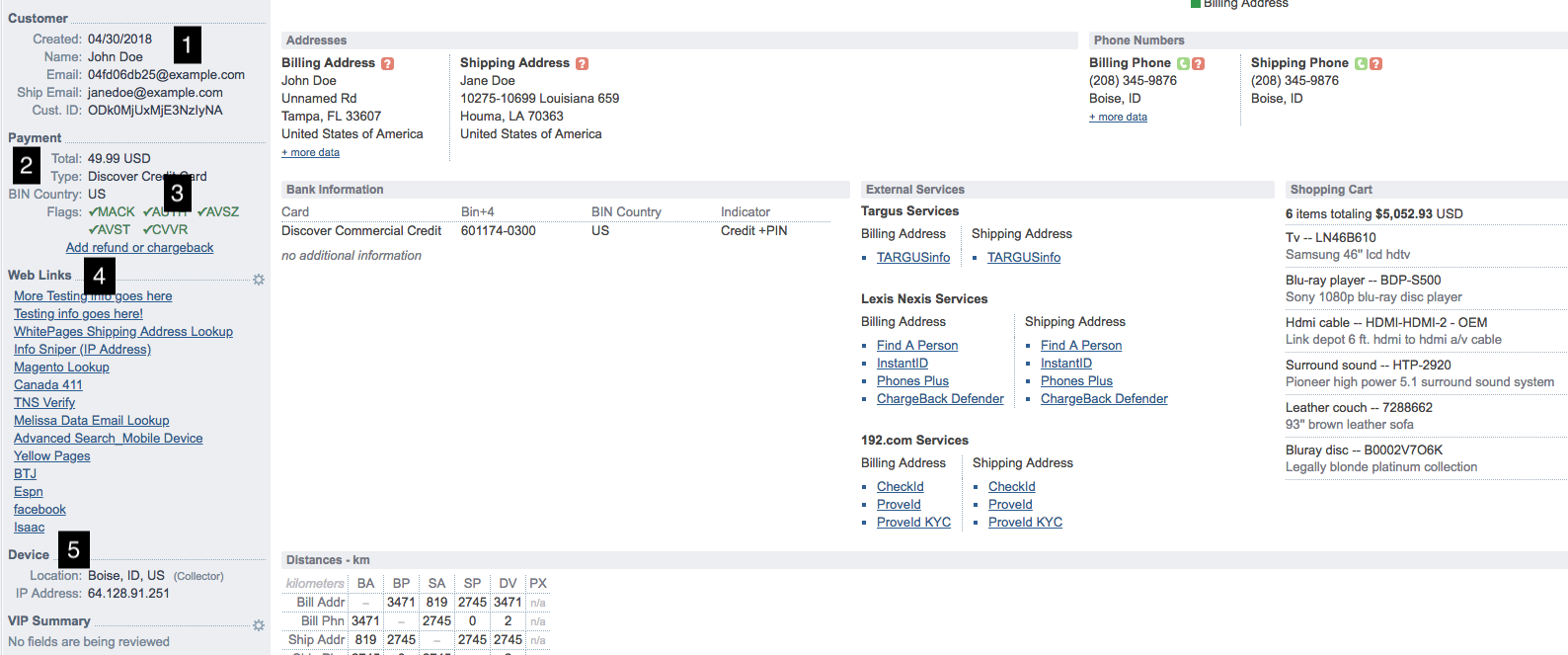Expand more data under Billing Phone
Viewport: 1568px width, 655px height.
1118,117
